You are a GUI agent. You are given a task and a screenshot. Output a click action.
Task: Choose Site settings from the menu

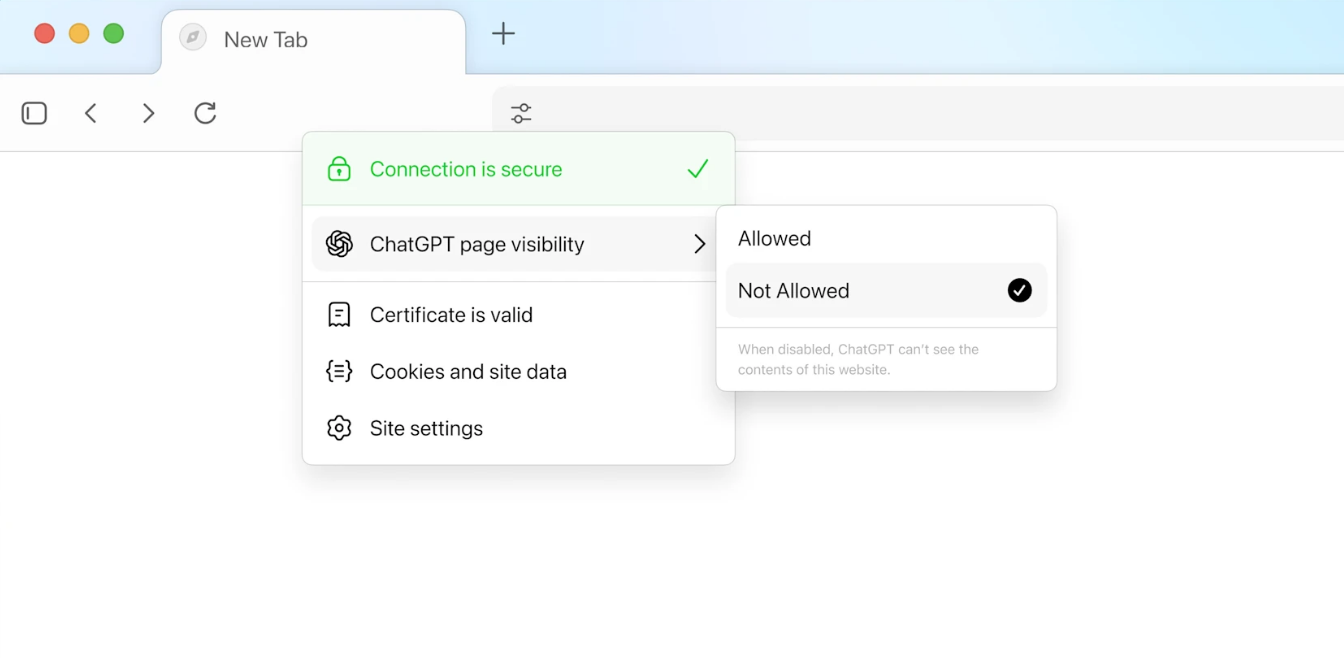[426, 428]
